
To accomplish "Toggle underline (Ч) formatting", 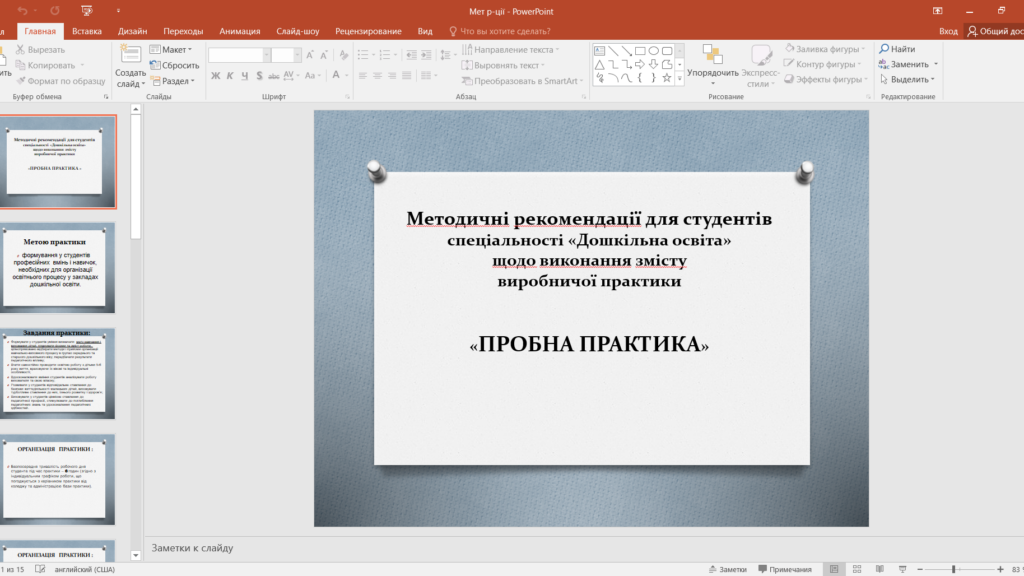I will pyautogui.click(x=245, y=76).
